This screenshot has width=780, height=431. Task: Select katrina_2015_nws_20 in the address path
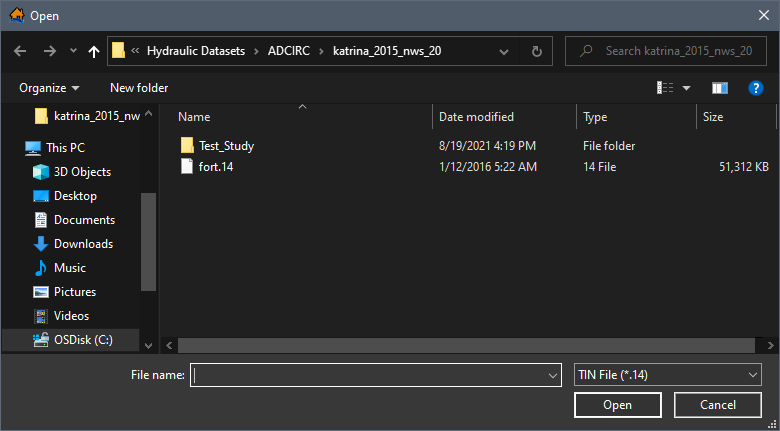click(387, 51)
